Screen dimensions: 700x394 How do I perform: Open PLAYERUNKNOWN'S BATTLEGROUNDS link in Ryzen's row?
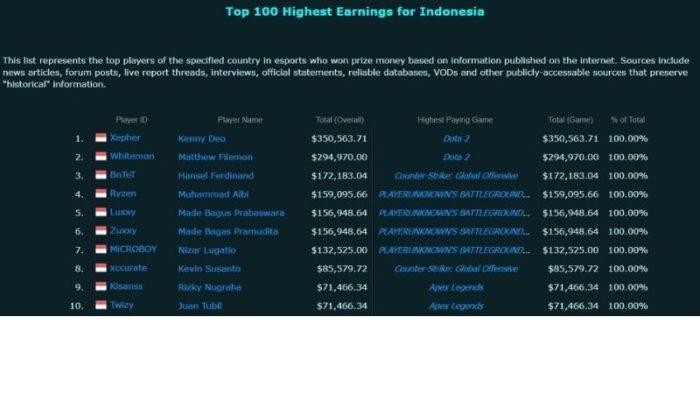pyautogui.click(x=454, y=195)
